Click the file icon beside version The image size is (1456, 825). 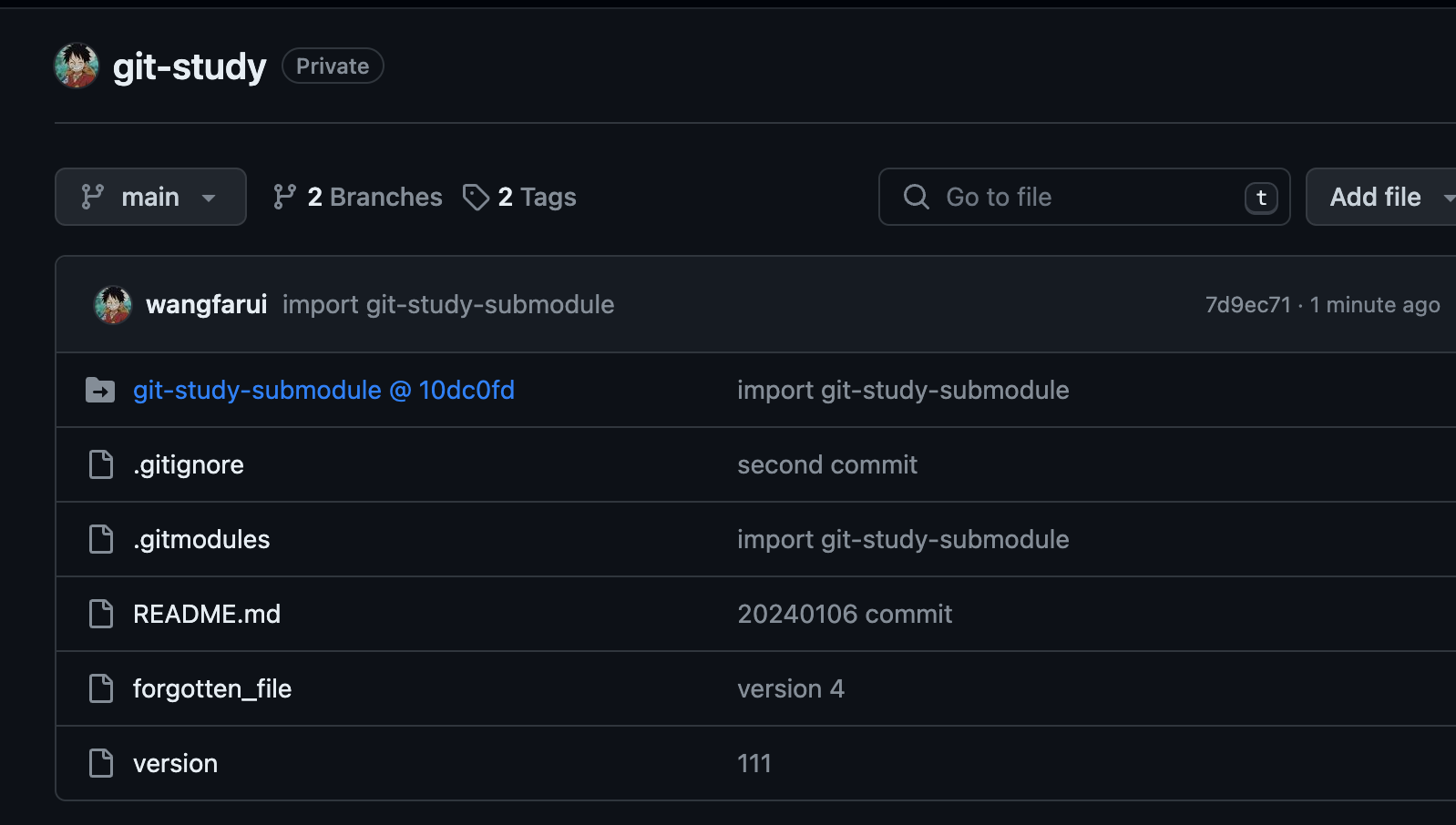click(x=101, y=763)
